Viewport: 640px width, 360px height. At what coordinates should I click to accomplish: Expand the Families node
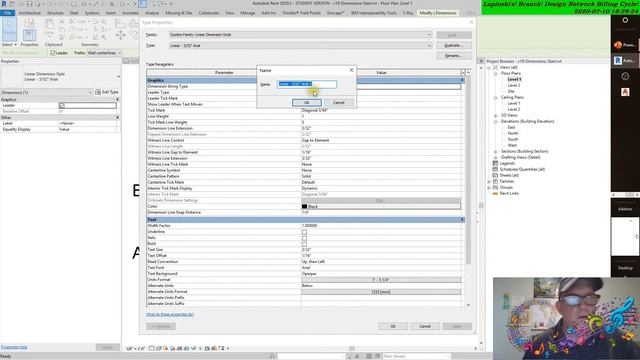click(x=489, y=181)
